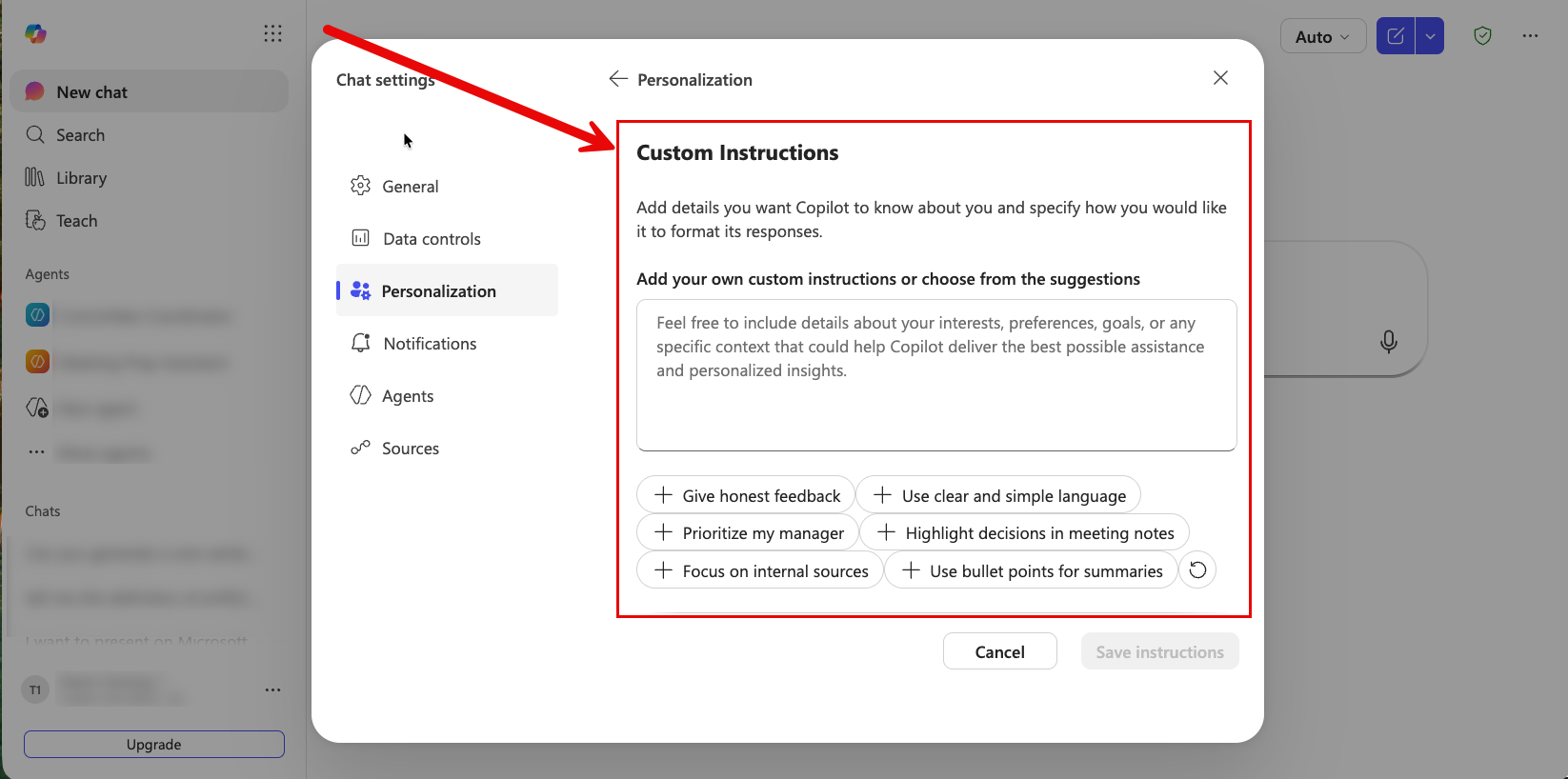This screenshot has height=779, width=1568.
Task: Add Focus on internal sources suggestion
Action: pos(760,570)
